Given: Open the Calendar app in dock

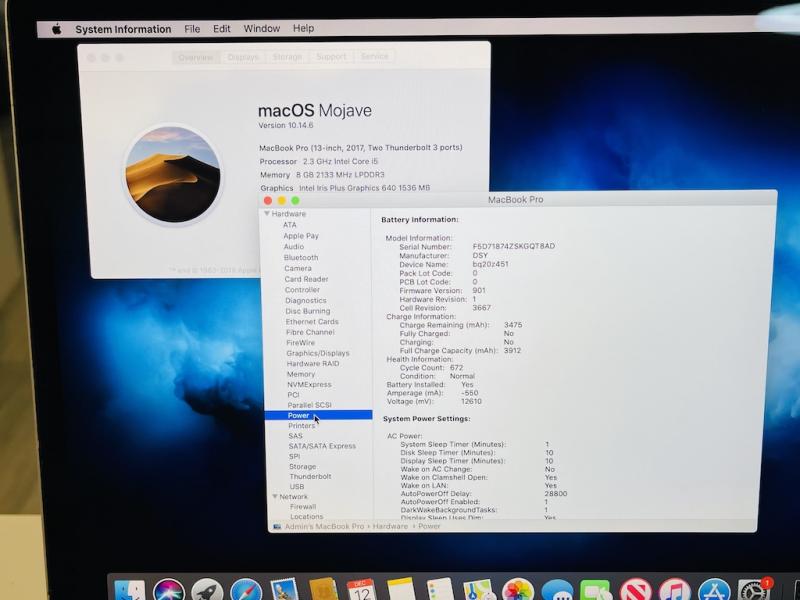Looking at the screenshot, I should tap(360, 590).
